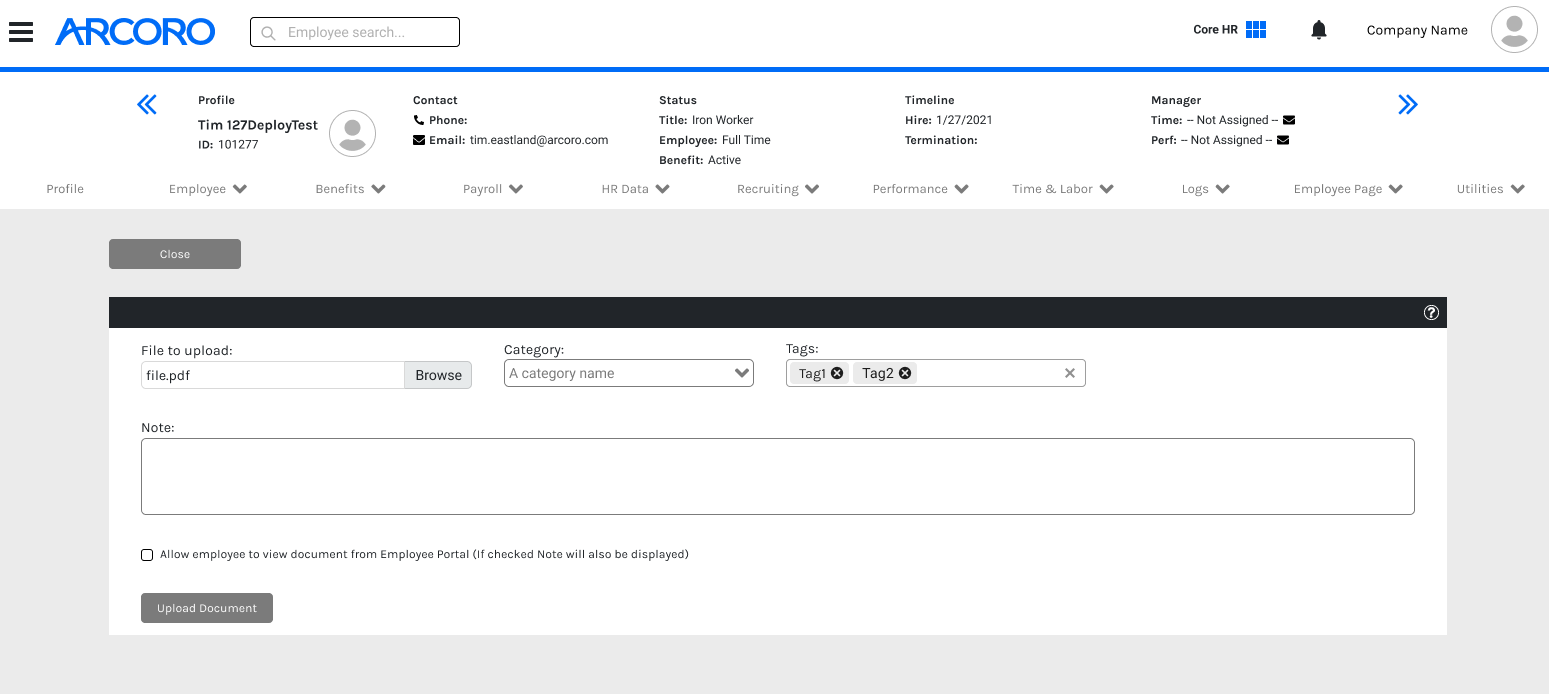
Task: Open help question mark icon
Action: [x=1431, y=313]
